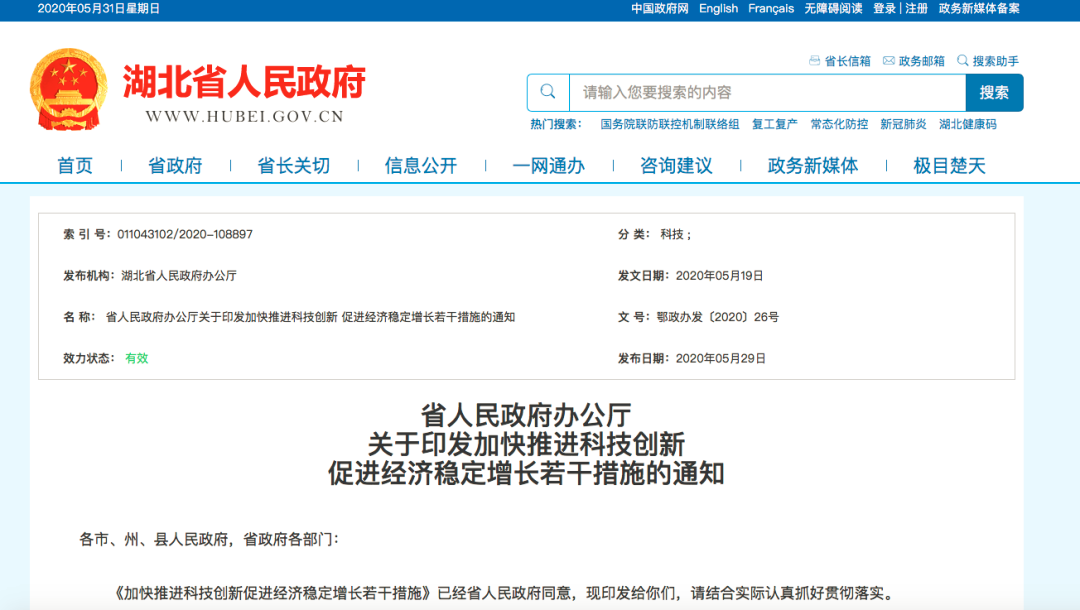Switch to the English site version
The image size is (1080, 610).
click(718, 8)
